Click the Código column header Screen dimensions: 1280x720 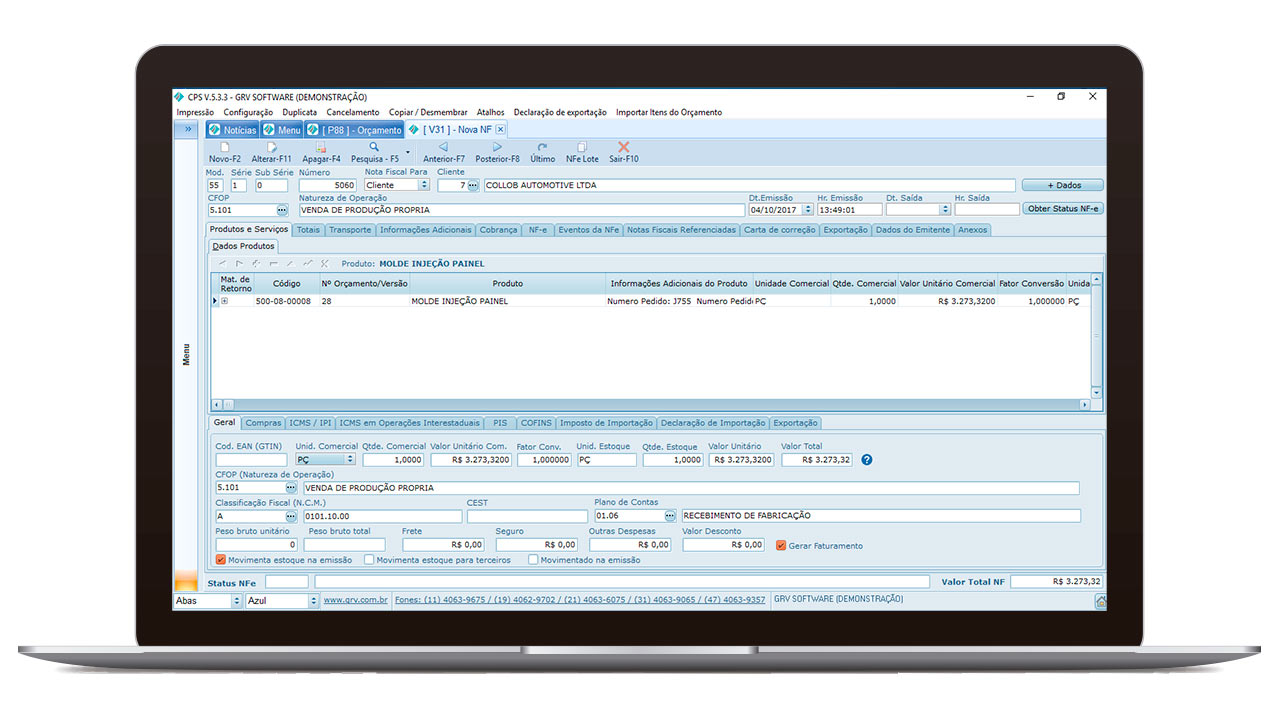[x=286, y=284]
